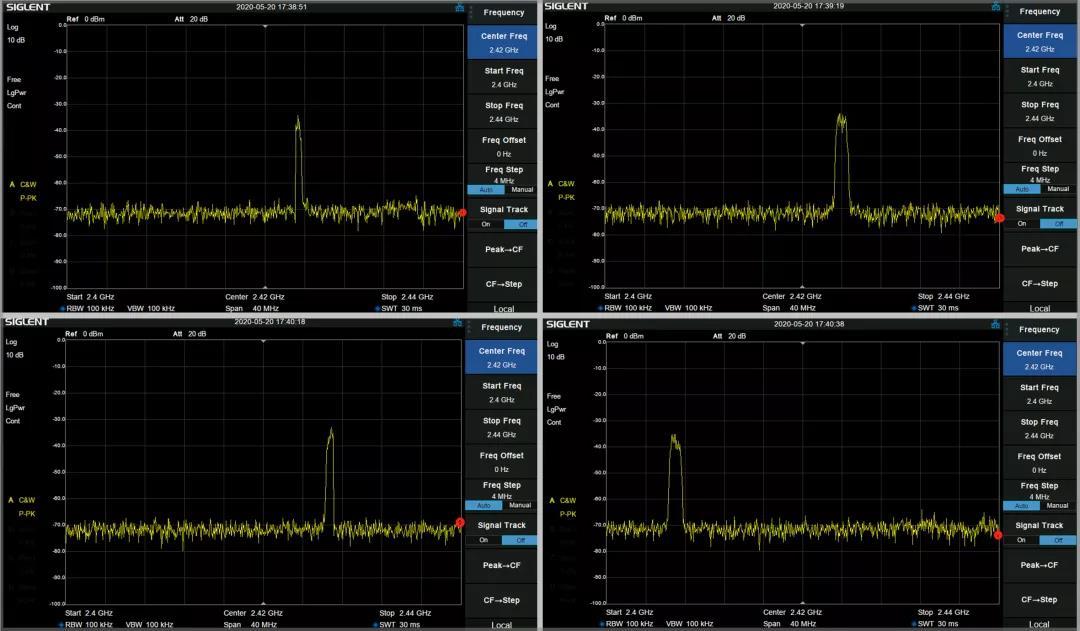This screenshot has width=1080, height=631.
Task: Choose Start Freq in the 17:39:19 capture
Action: [1039, 76]
